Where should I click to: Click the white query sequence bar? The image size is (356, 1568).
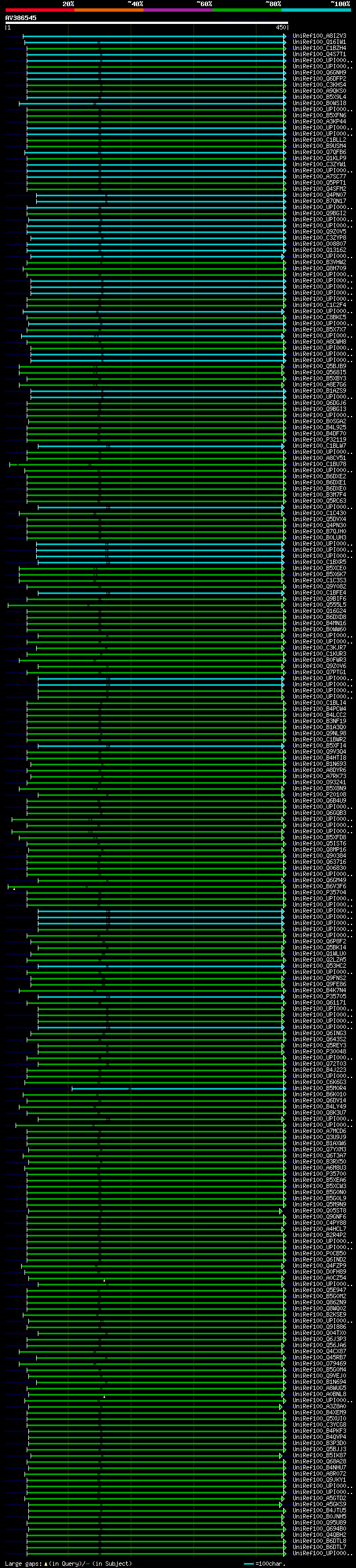(x=146, y=22)
